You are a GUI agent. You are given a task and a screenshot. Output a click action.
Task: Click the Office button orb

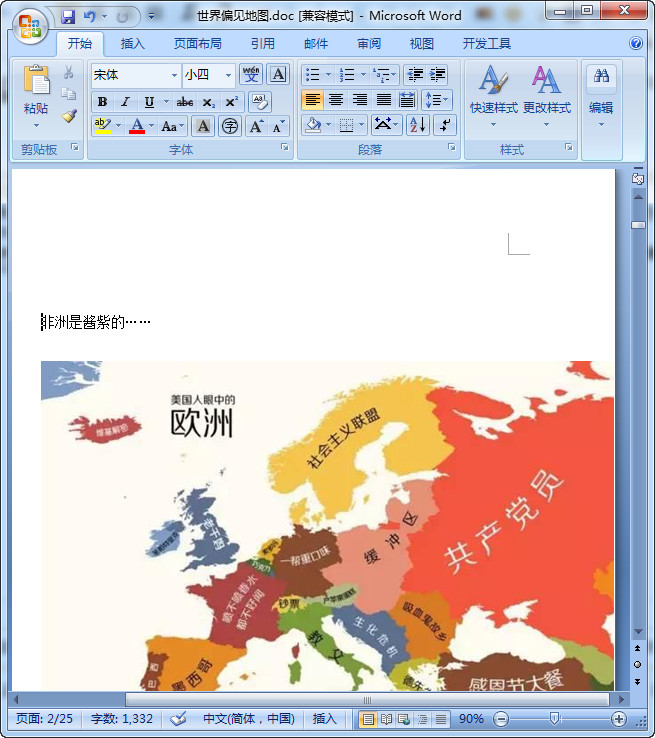click(30, 25)
